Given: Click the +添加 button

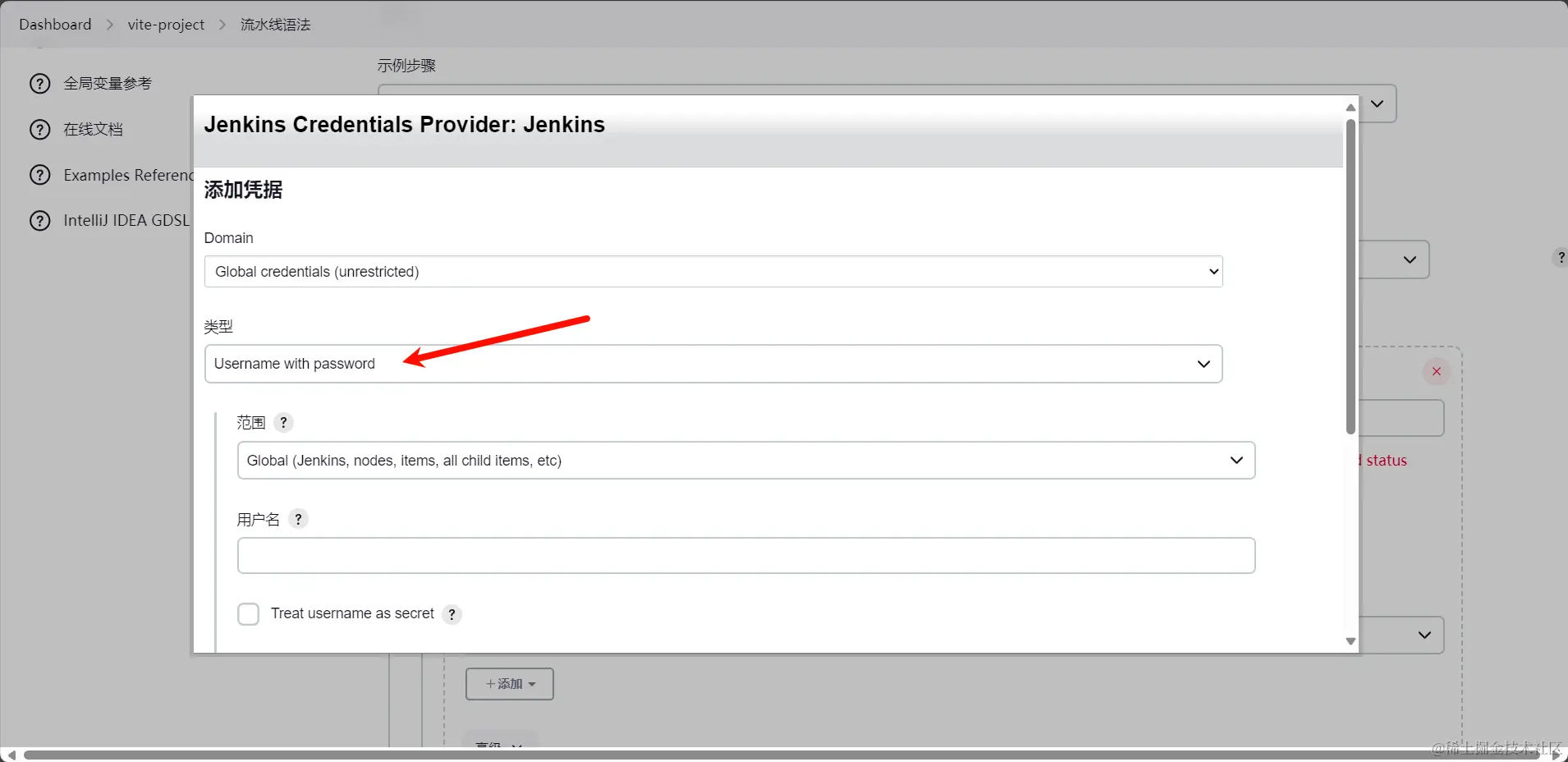Looking at the screenshot, I should [x=510, y=684].
